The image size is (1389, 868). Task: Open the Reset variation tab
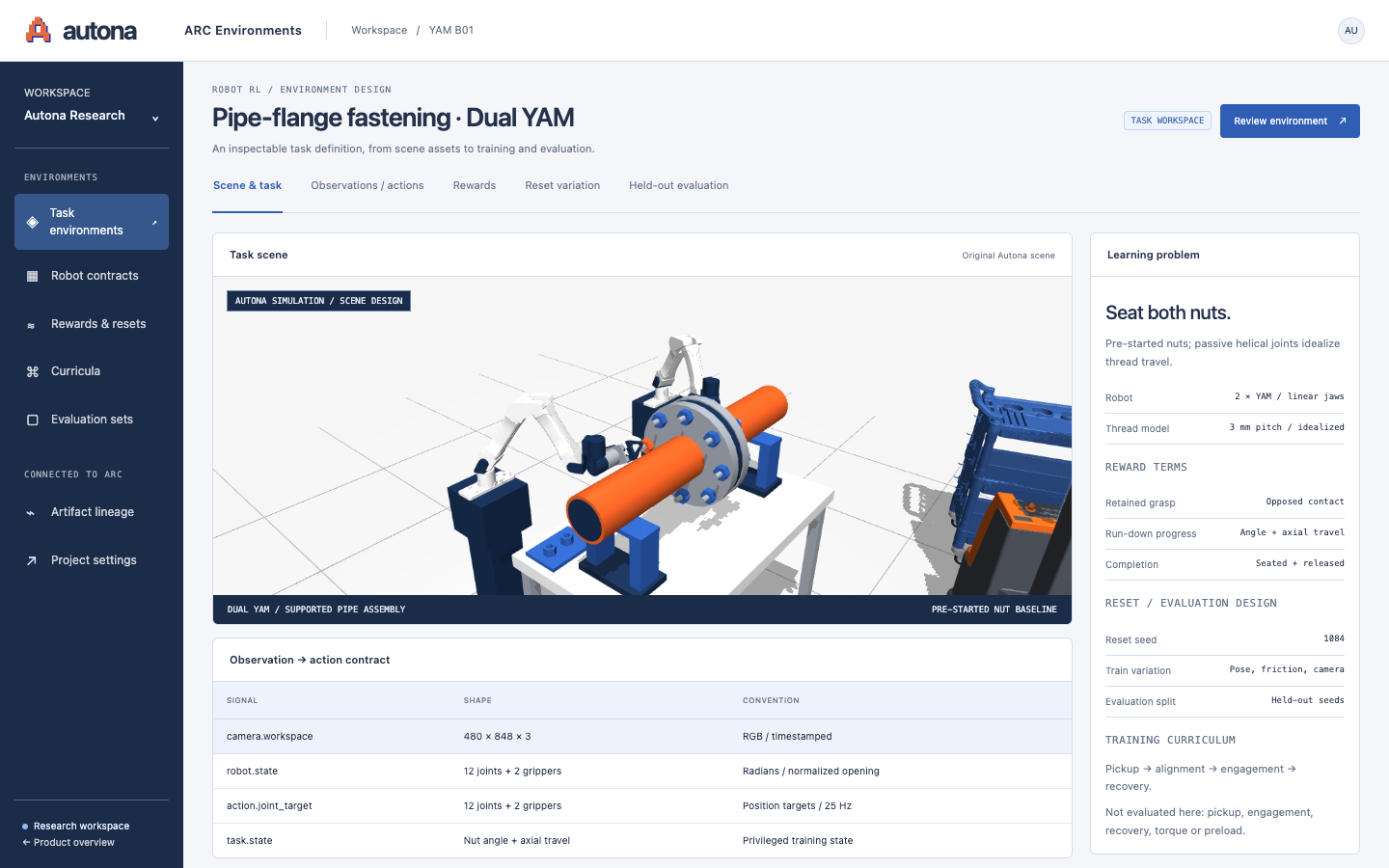(562, 185)
